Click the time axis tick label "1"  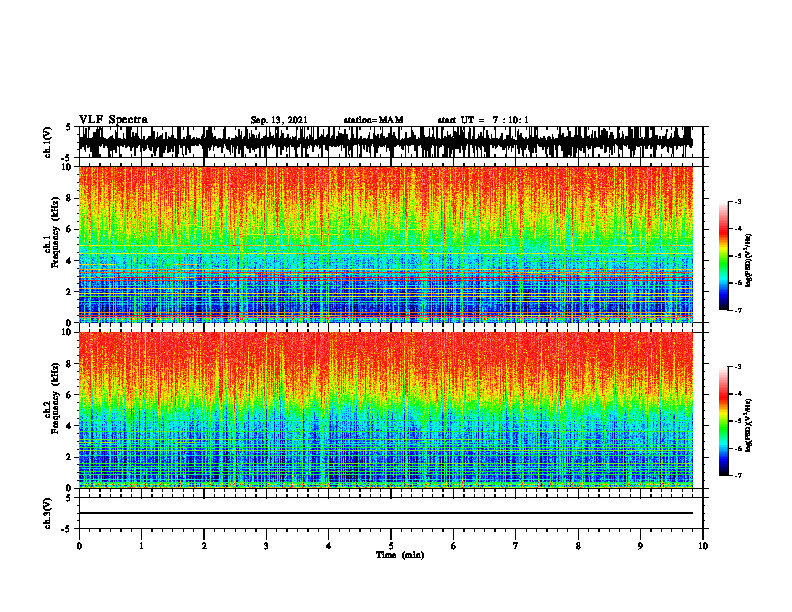pos(141,546)
